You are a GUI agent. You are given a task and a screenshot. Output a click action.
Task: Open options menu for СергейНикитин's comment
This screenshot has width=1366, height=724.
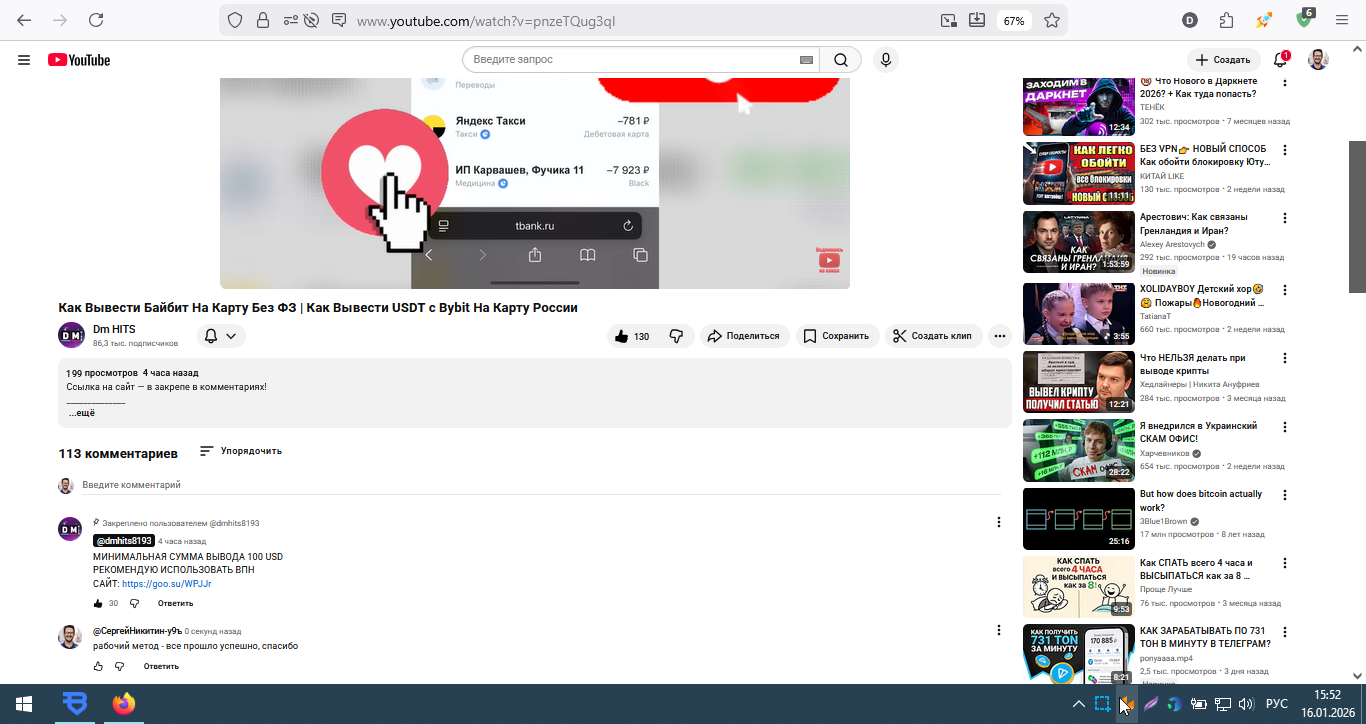[998, 630]
